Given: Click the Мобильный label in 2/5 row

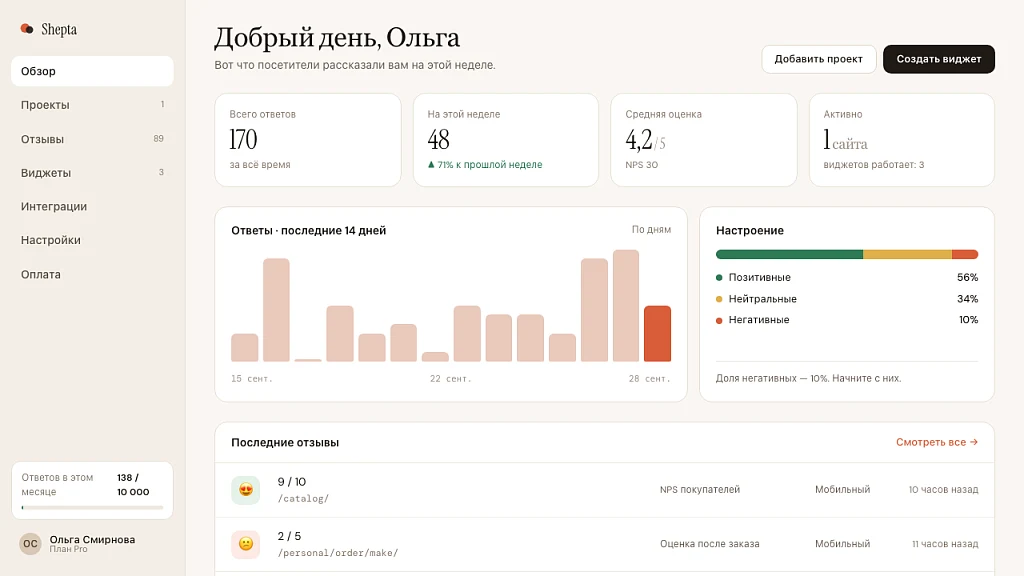Looking at the screenshot, I should 842,543.
